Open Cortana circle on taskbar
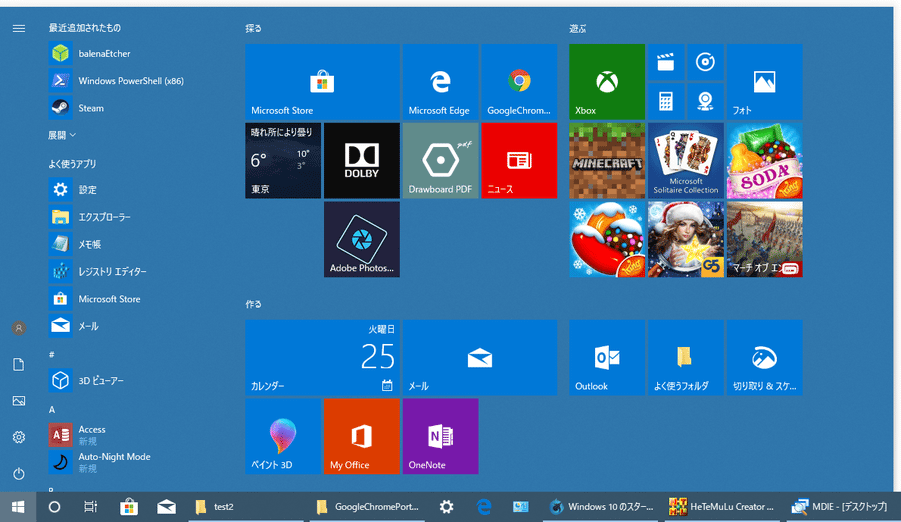 (54, 506)
